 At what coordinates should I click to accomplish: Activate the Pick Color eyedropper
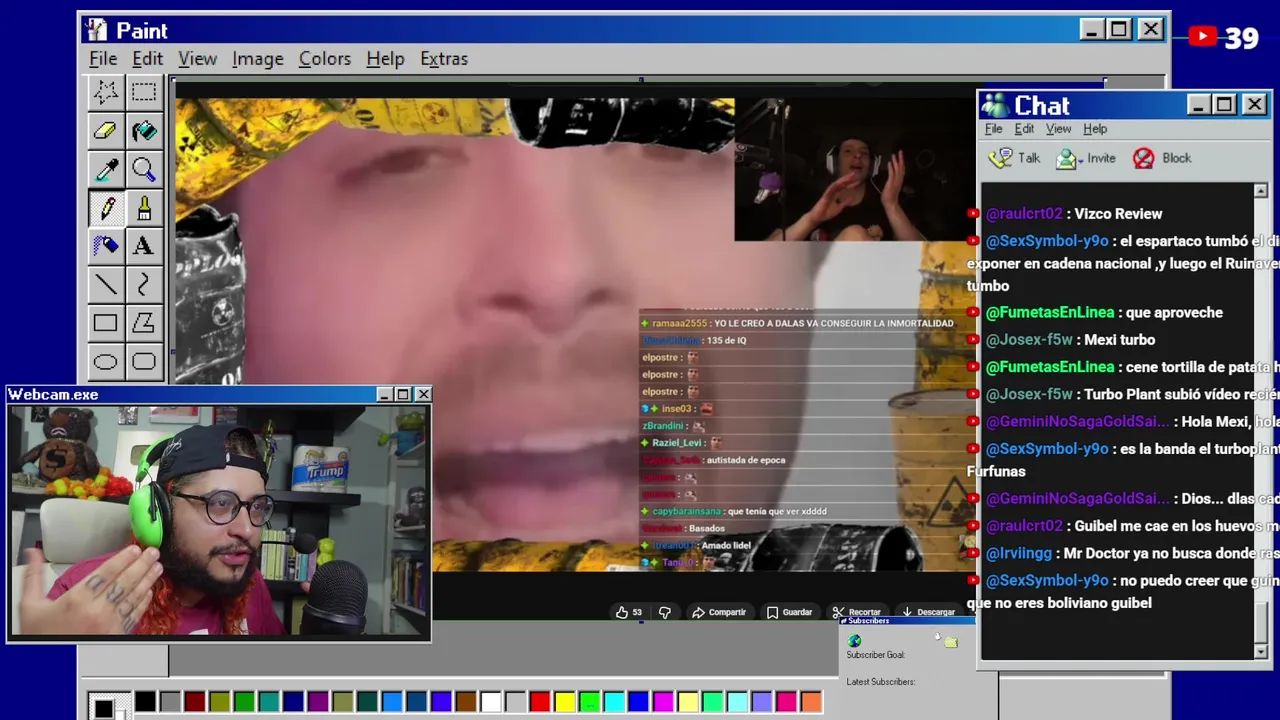pyautogui.click(x=105, y=169)
